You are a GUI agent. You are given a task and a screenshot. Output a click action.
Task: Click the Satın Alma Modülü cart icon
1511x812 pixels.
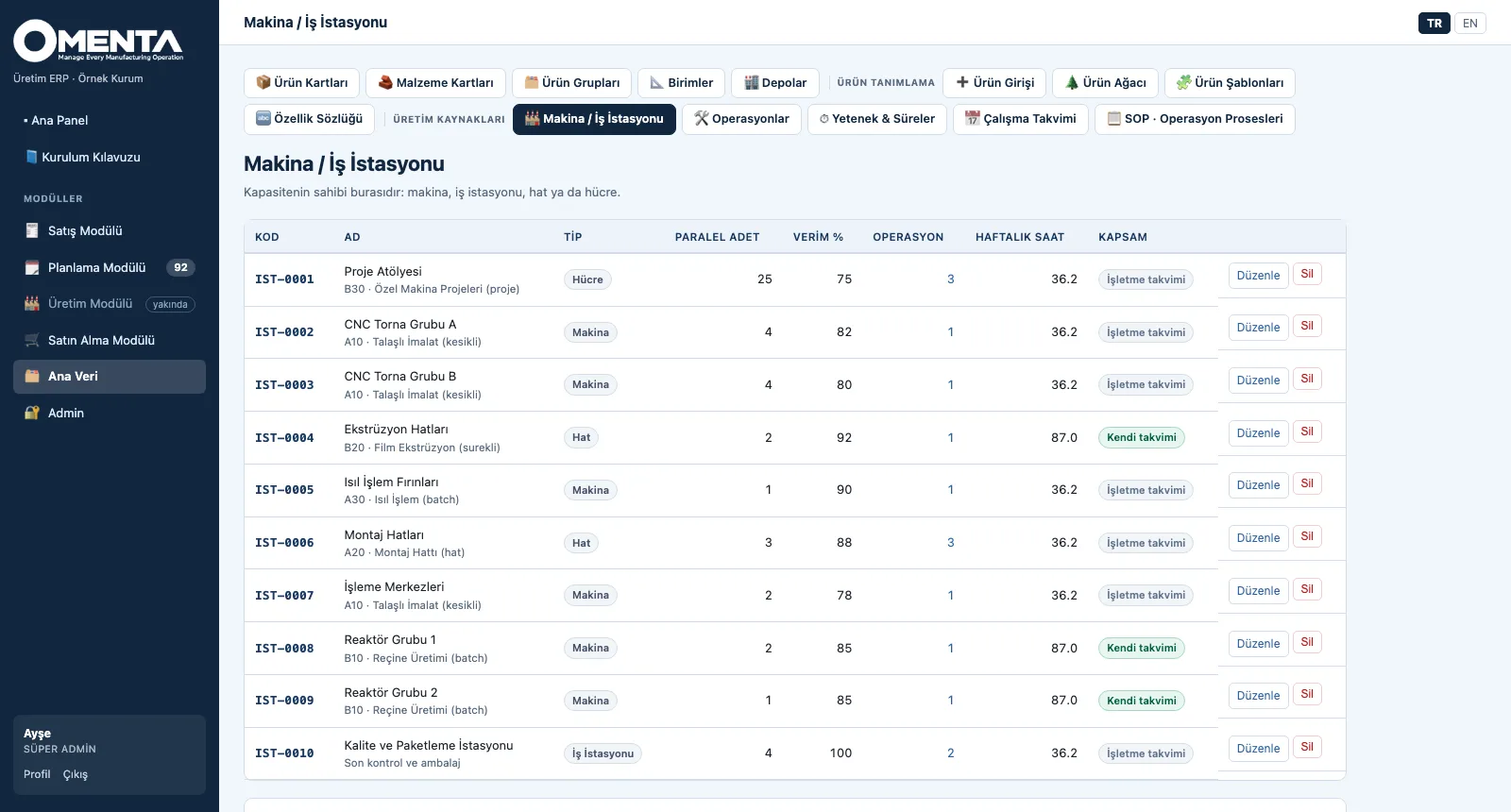pos(32,340)
